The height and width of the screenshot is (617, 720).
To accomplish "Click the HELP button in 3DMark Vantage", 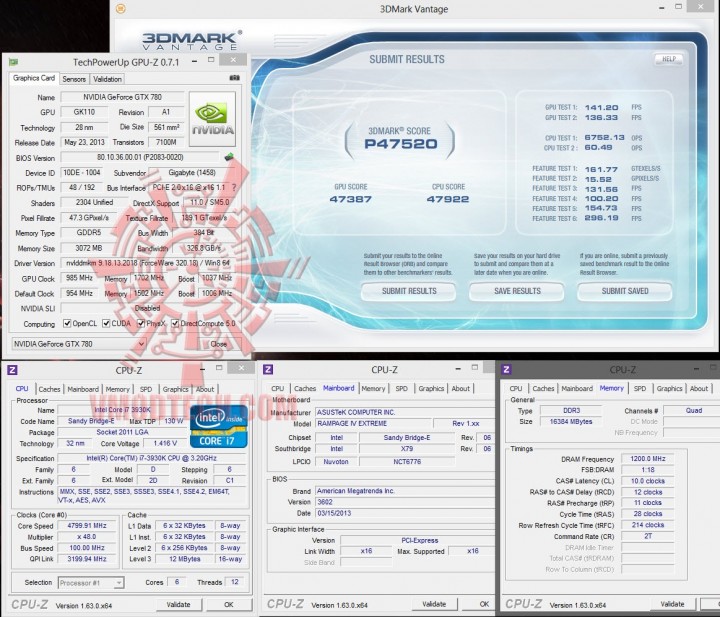I will [669, 59].
